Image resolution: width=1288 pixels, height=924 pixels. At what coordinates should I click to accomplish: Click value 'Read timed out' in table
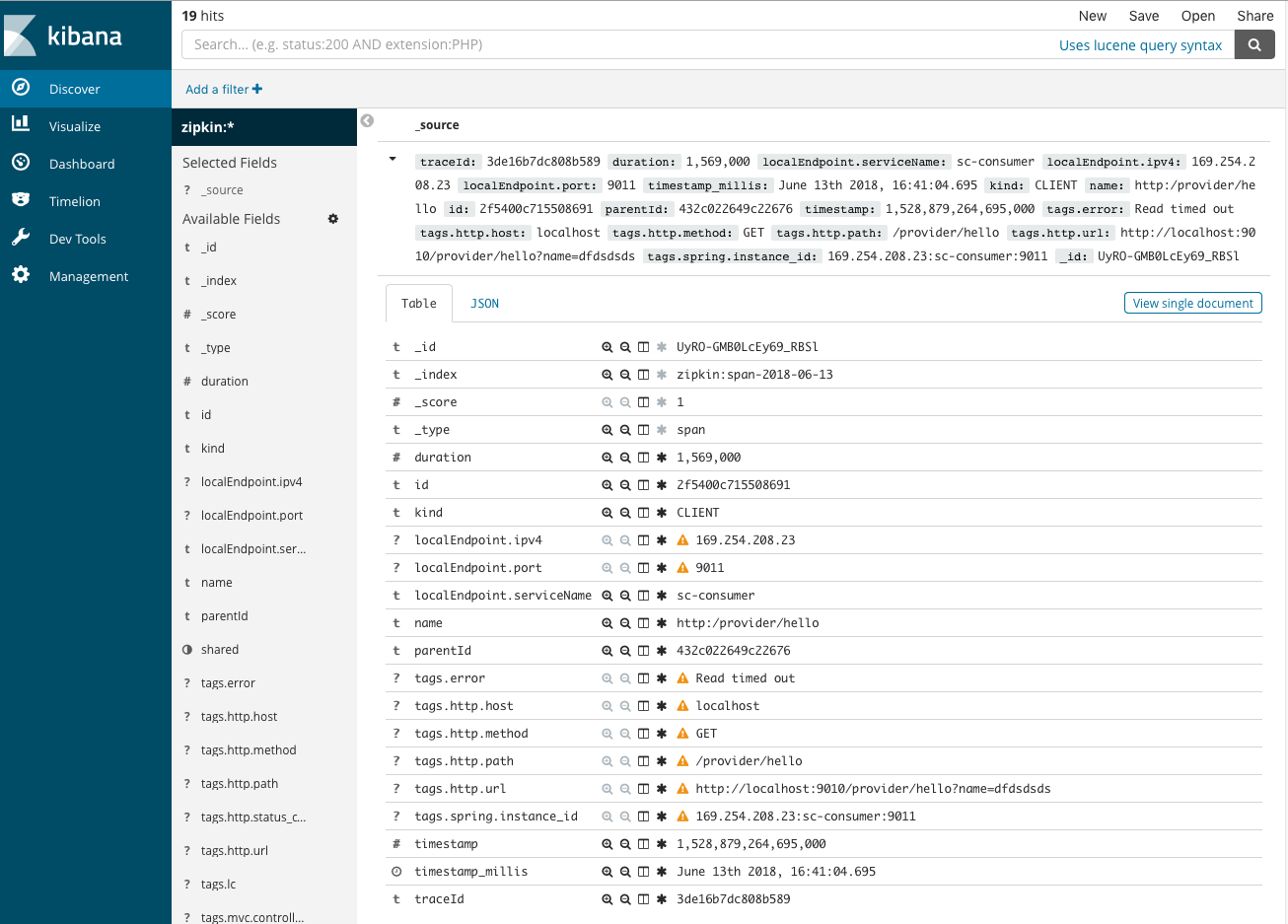tap(745, 678)
